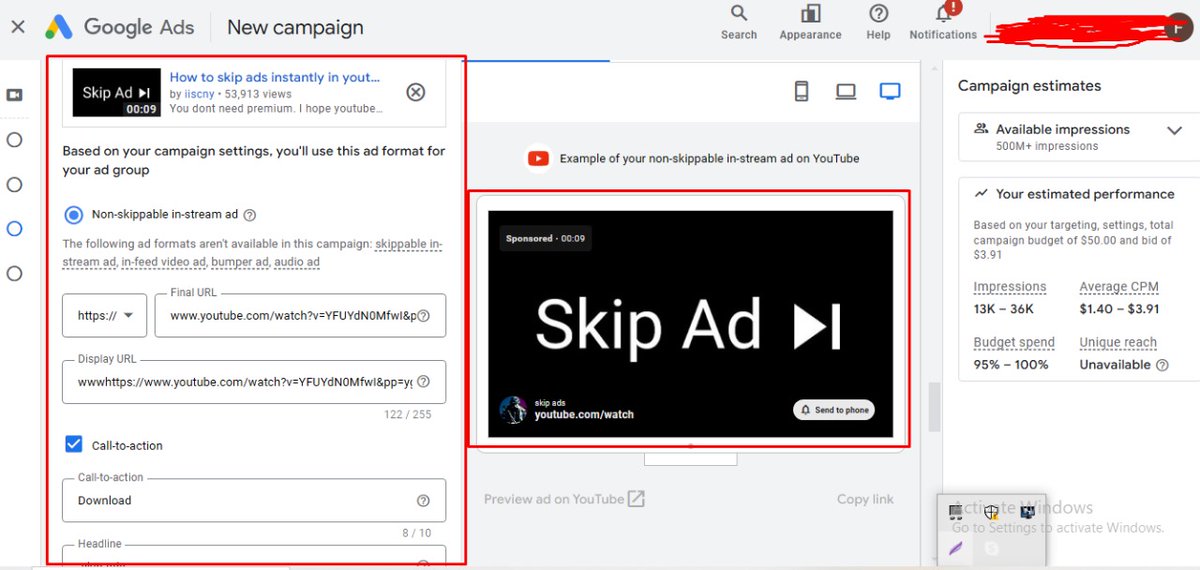Viewport: 1200px width, 570px height.
Task: Click the 13K – 36K impressions value
Action: coord(1005,309)
